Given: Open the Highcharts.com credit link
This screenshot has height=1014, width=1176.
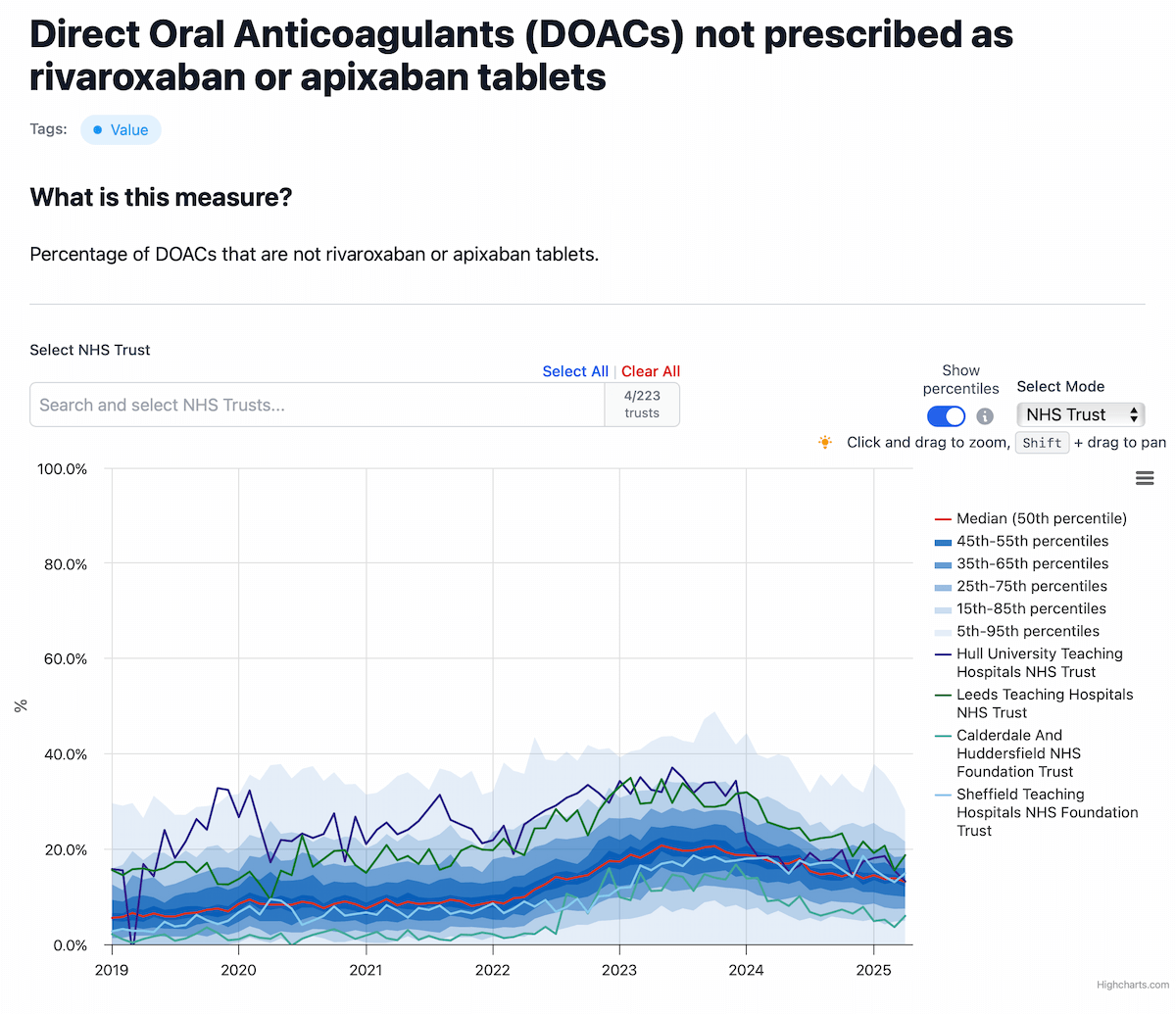Looking at the screenshot, I should click(1132, 985).
